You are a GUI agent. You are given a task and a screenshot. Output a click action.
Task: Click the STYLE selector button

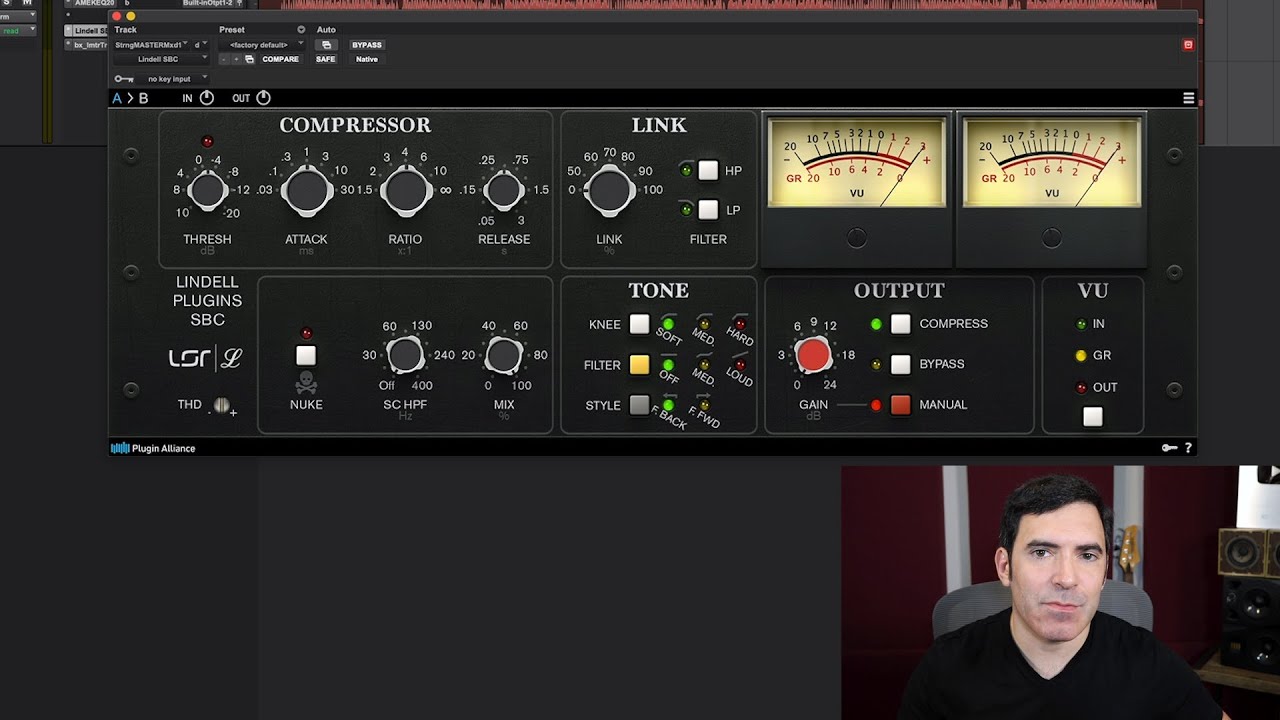pos(639,405)
